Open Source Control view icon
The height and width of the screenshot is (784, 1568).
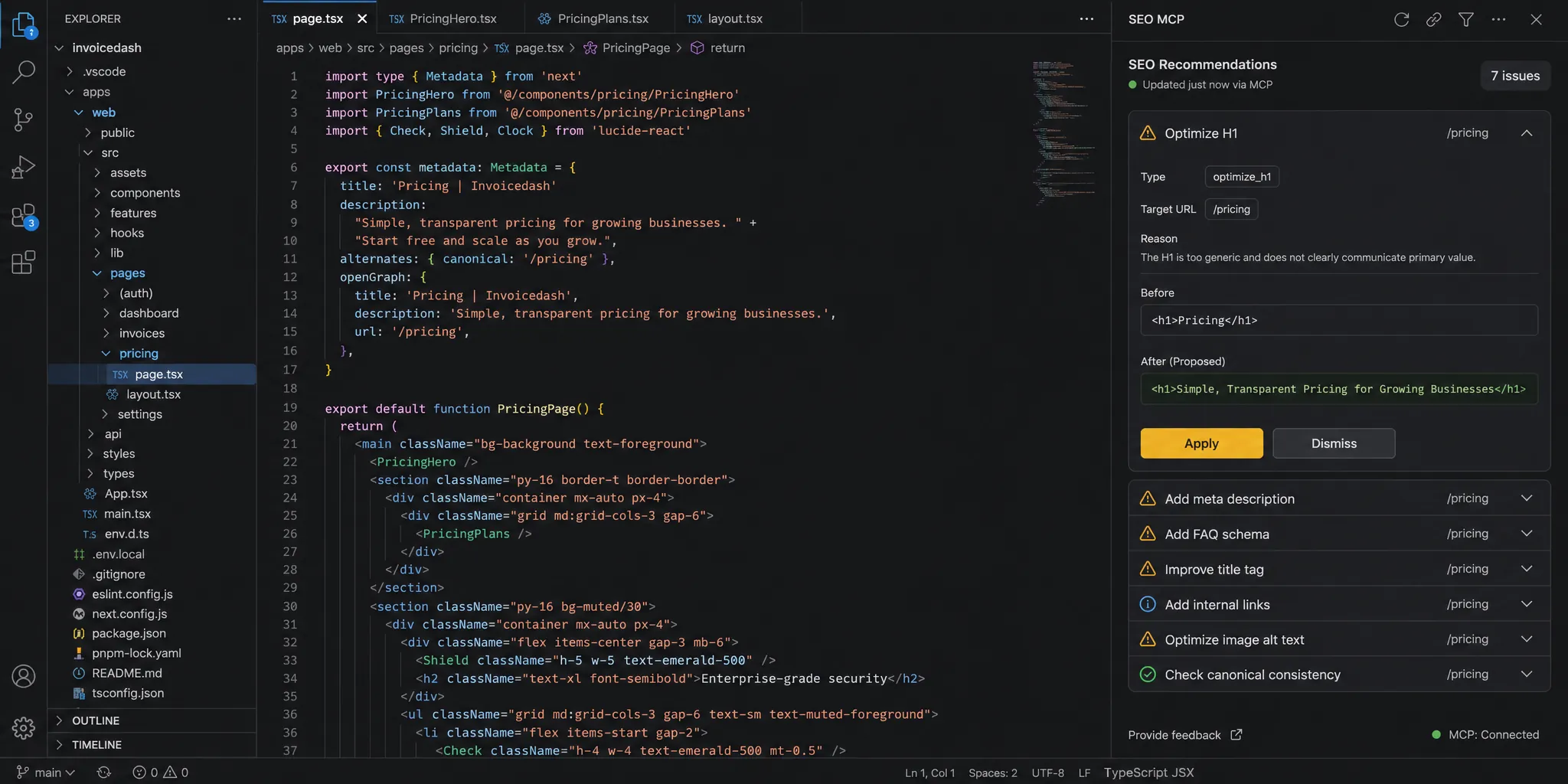point(24,119)
